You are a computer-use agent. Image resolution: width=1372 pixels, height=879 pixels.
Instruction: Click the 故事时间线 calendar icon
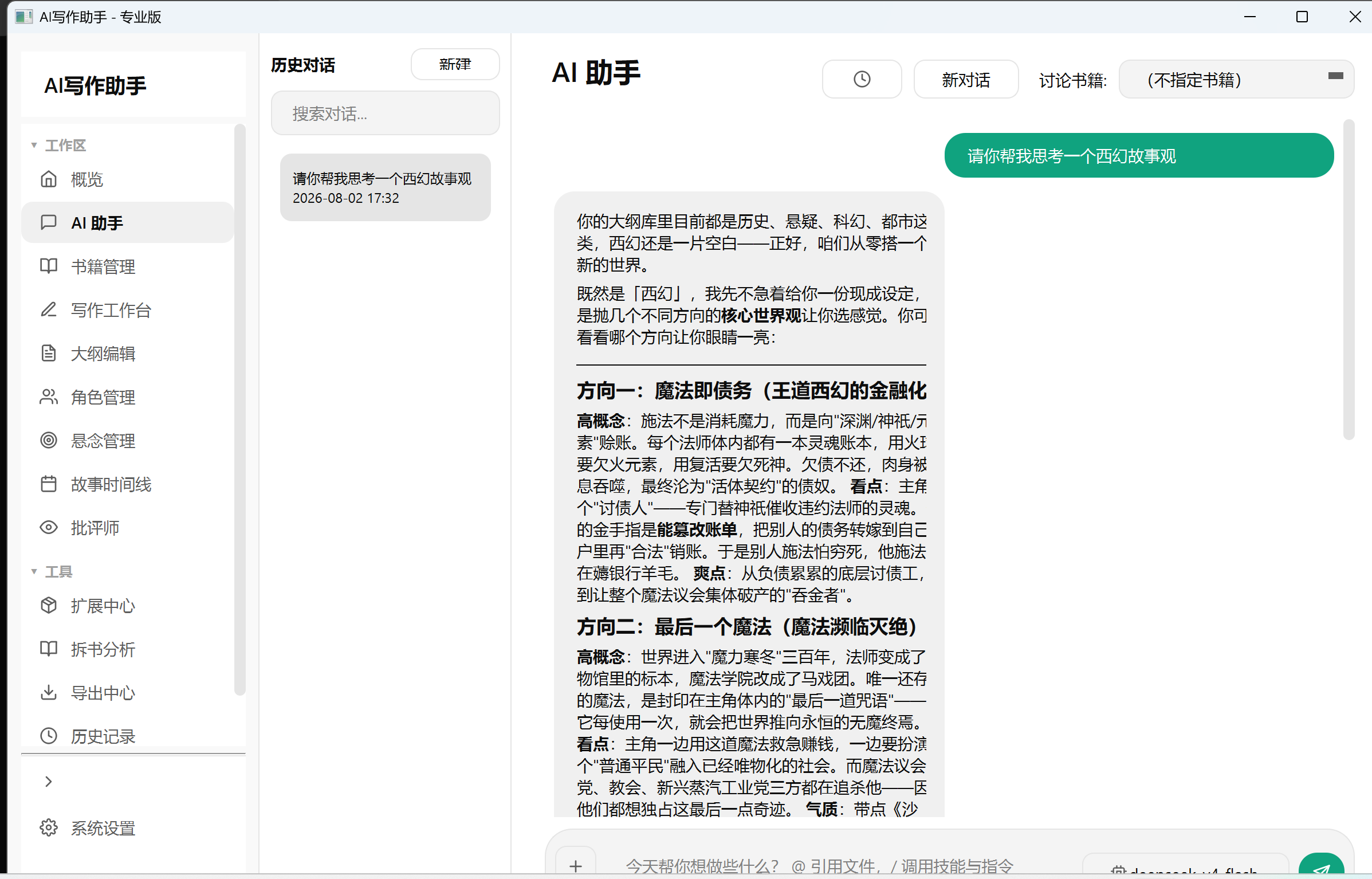[x=49, y=484]
